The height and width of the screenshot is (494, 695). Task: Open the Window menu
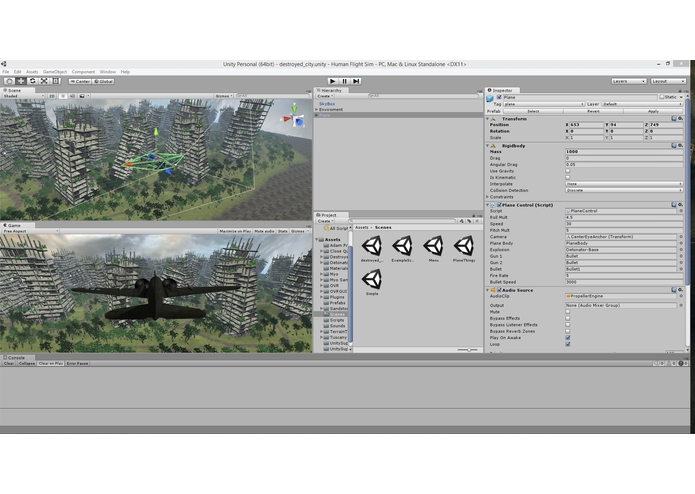(x=108, y=71)
